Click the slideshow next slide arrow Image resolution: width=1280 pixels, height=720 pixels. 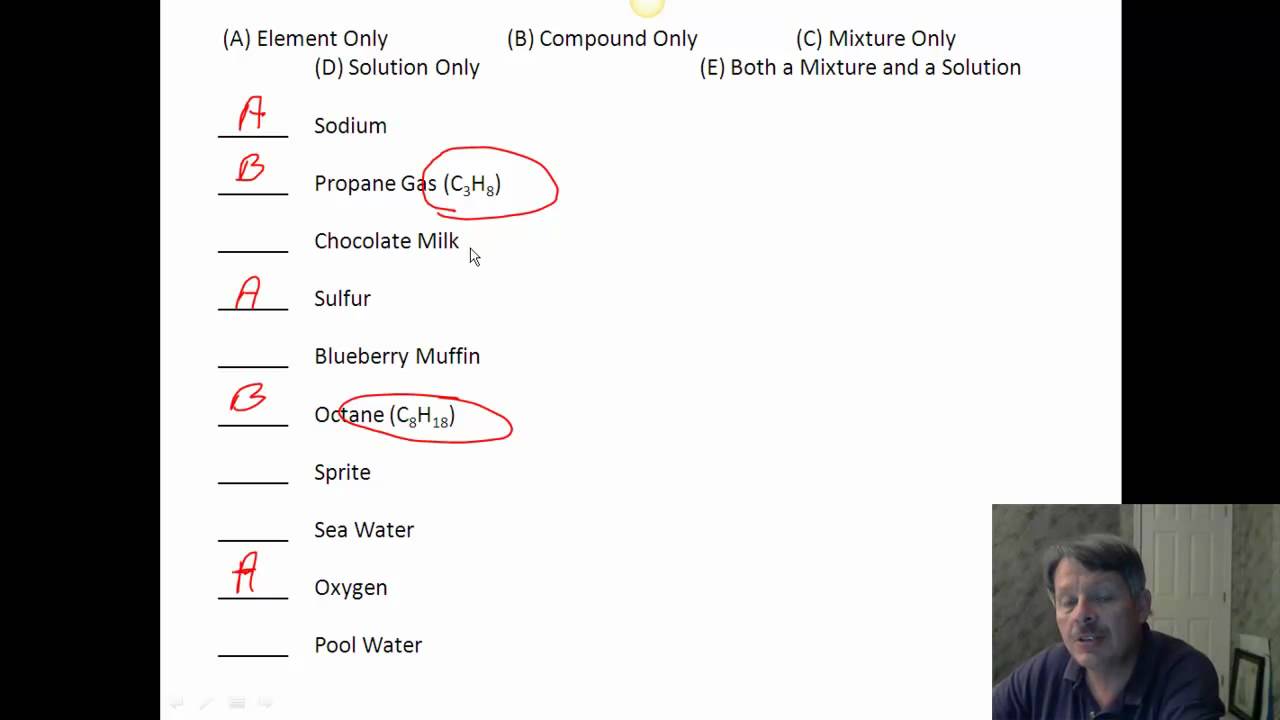[266, 703]
